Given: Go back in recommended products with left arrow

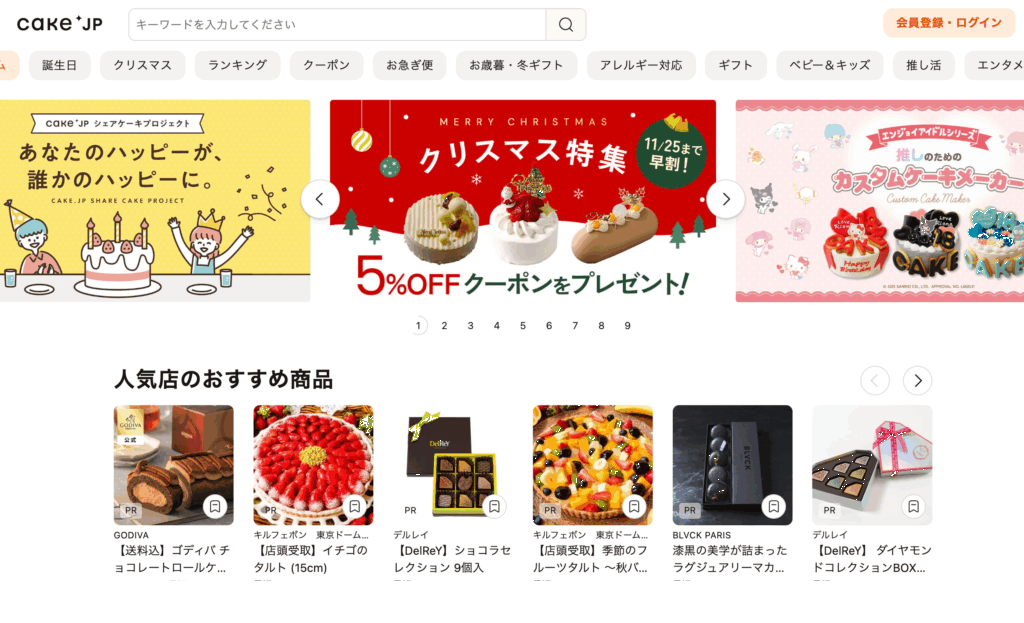Looking at the screenshot, I should tap(875, 381).
